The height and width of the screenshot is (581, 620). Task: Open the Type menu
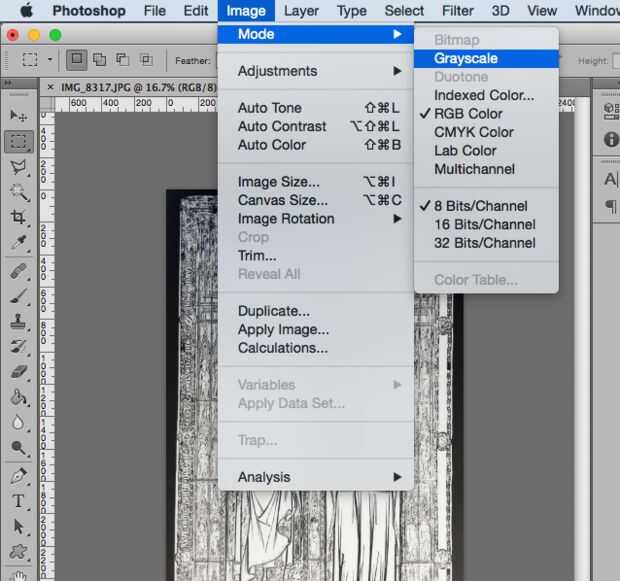coord(352,11)
